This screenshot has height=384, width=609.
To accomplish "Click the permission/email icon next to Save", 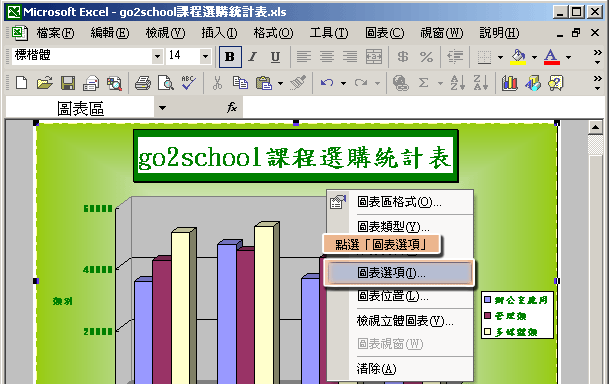I will pyautogui.click(x=91, y=83).
